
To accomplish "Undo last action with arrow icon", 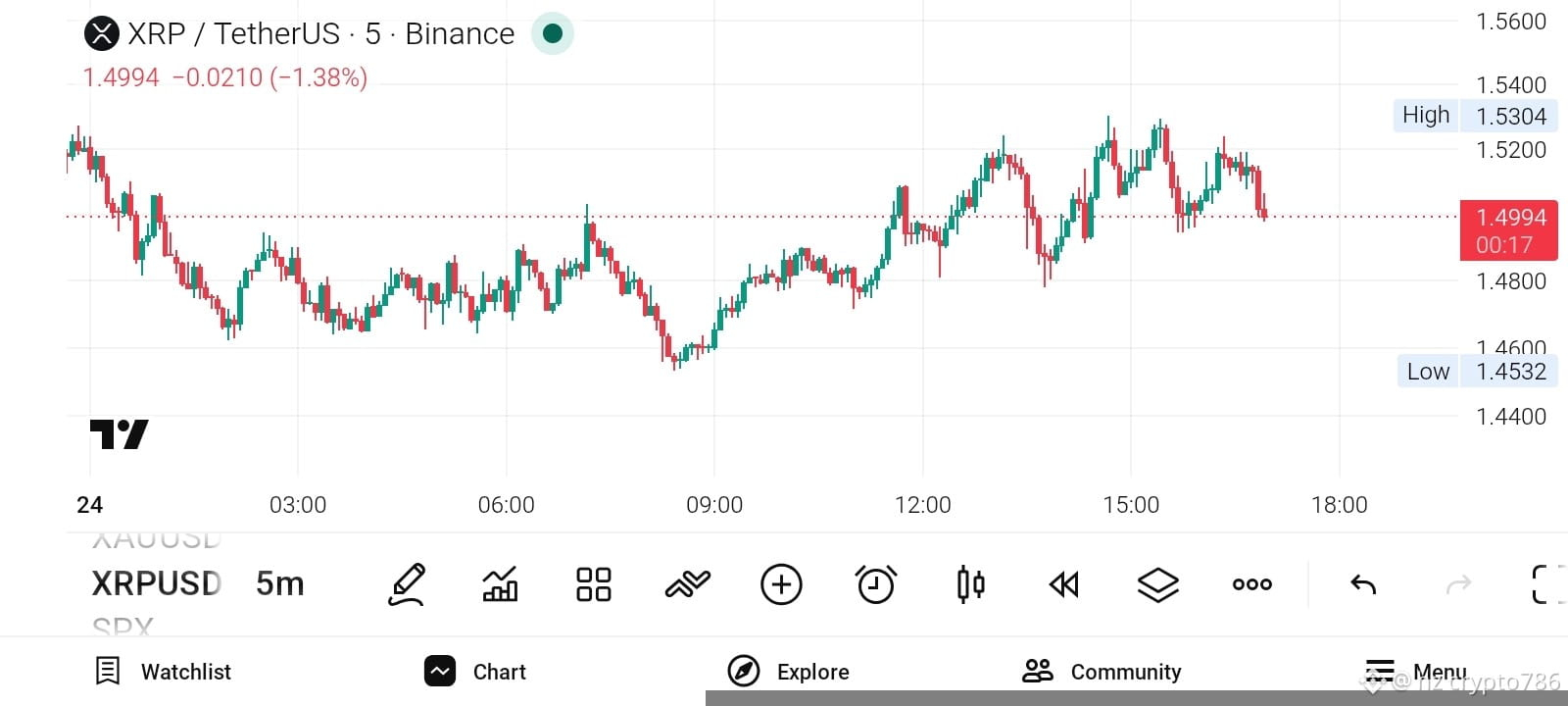I will pyautogui.click(x=1363, y=584).
